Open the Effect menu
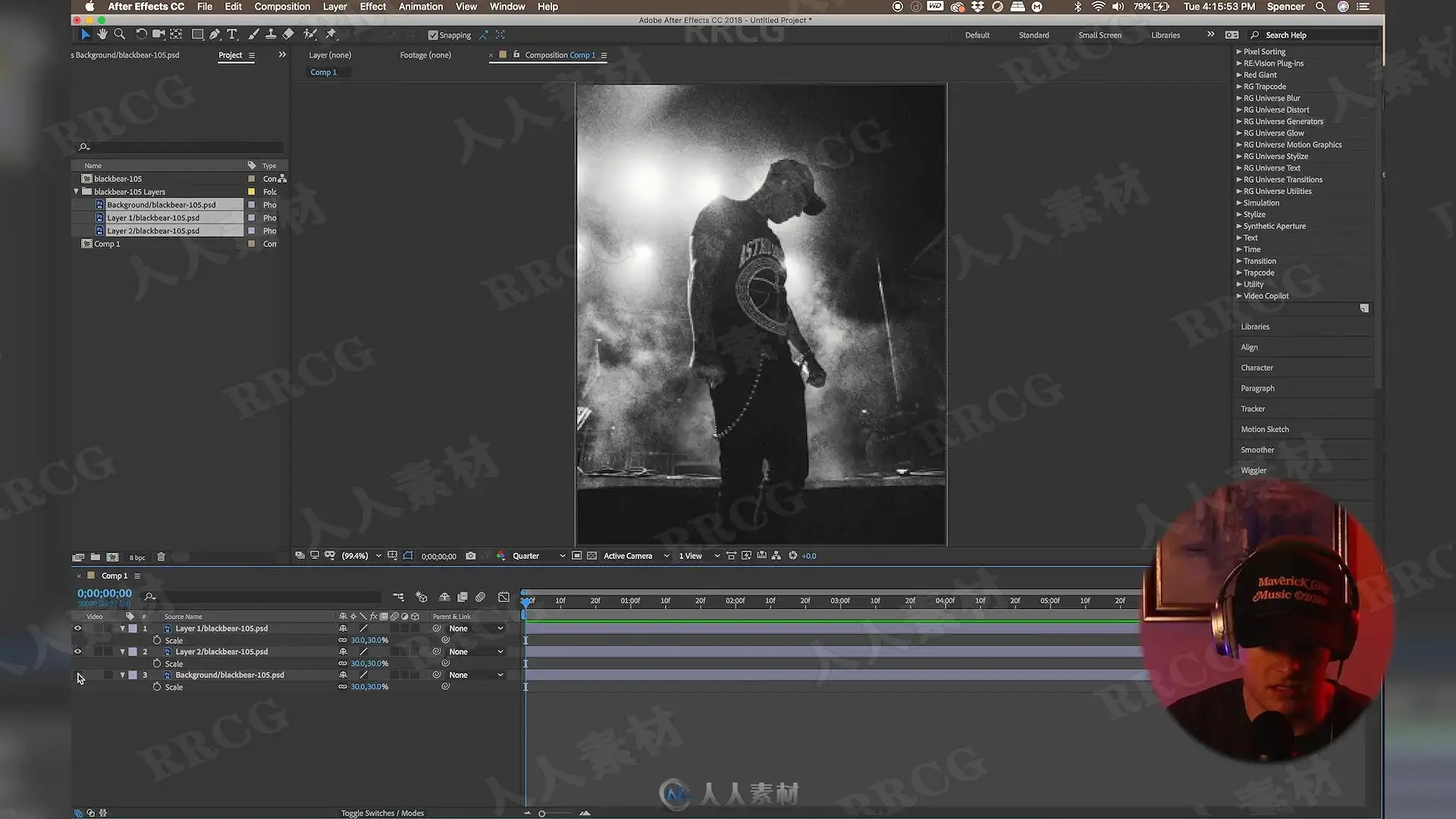 (x=372, y=7)
